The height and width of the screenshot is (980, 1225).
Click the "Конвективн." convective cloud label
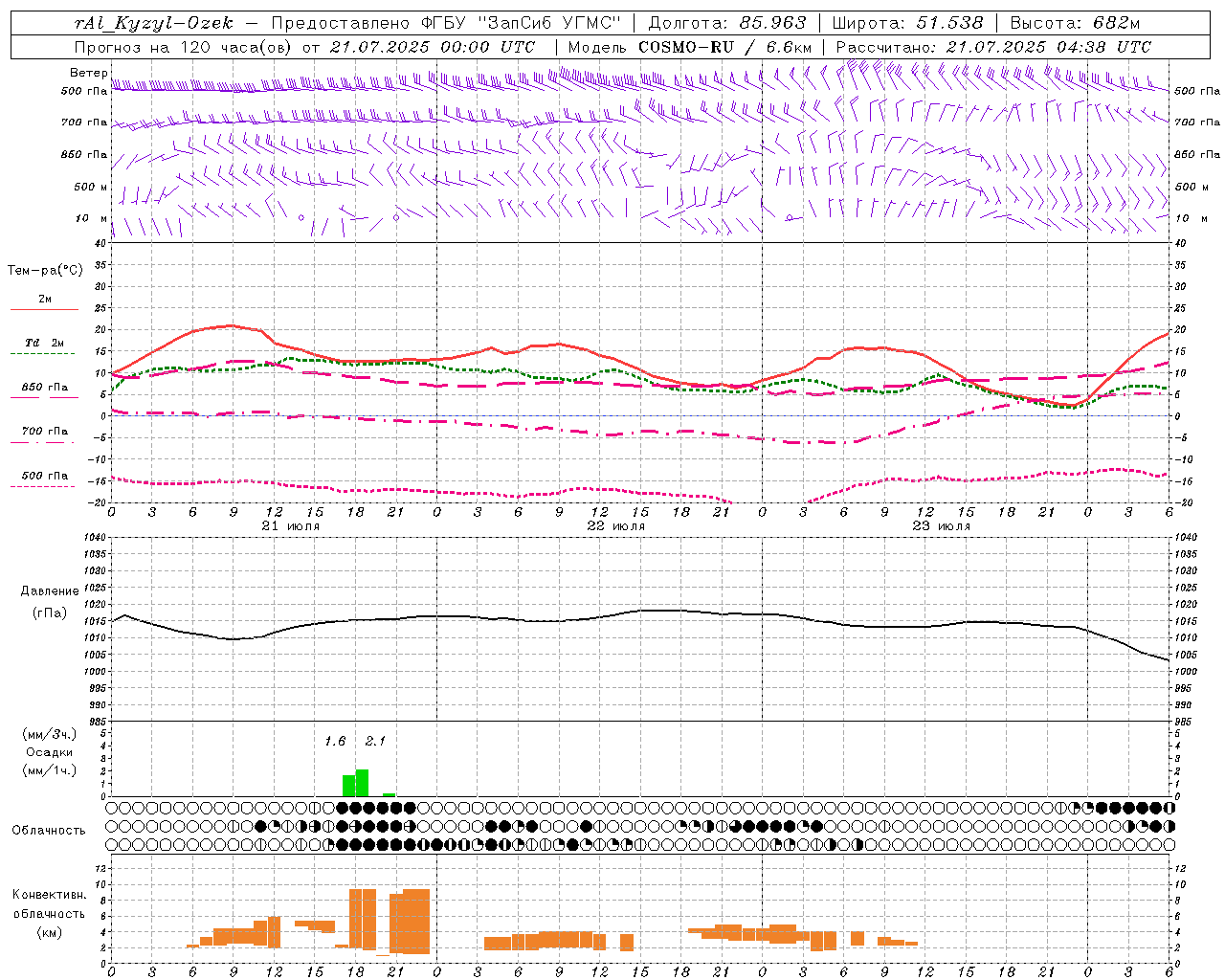(x=49, y=894)
